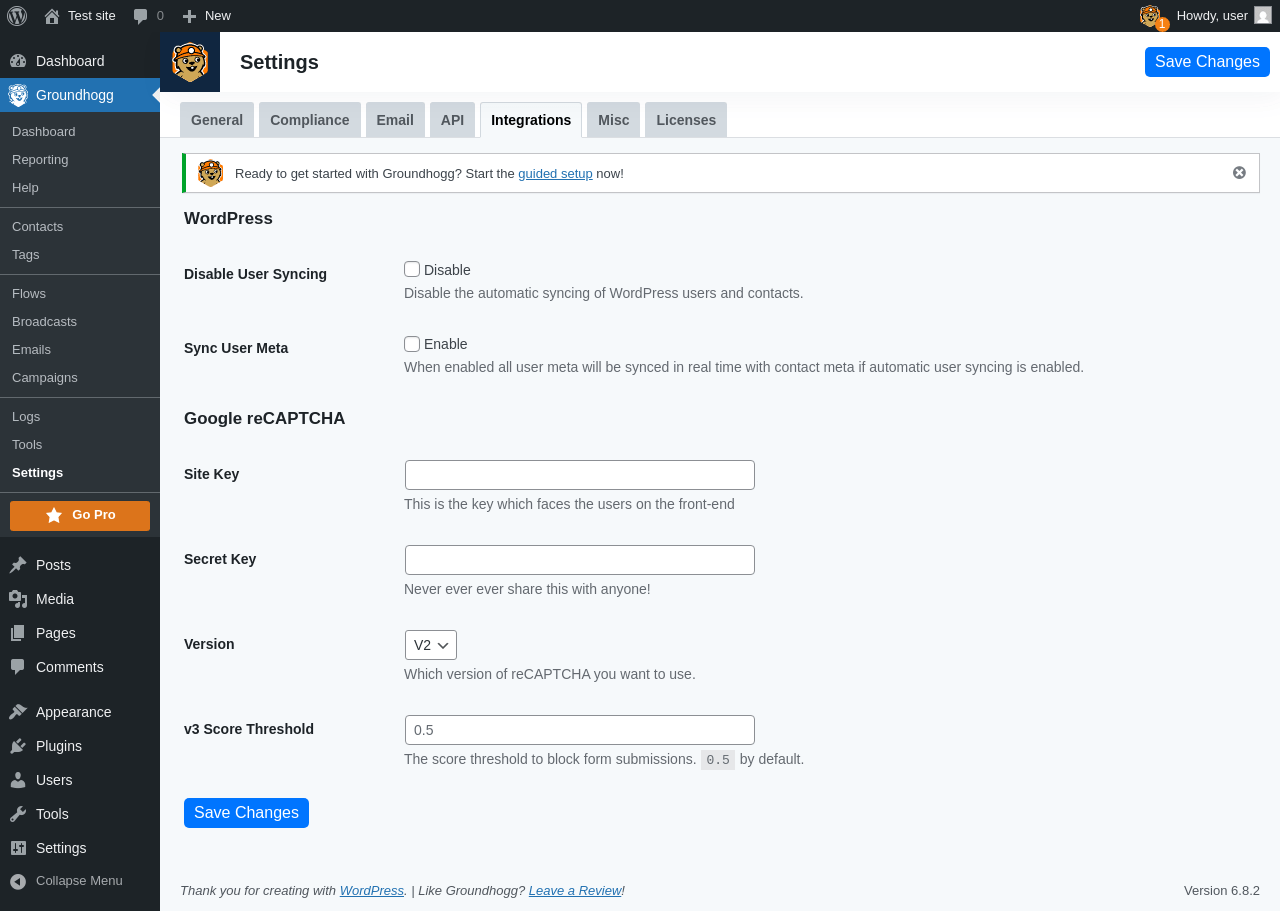Open Flows in sidebar
The image size is (1280, 911).
click(x=80, y=294)
